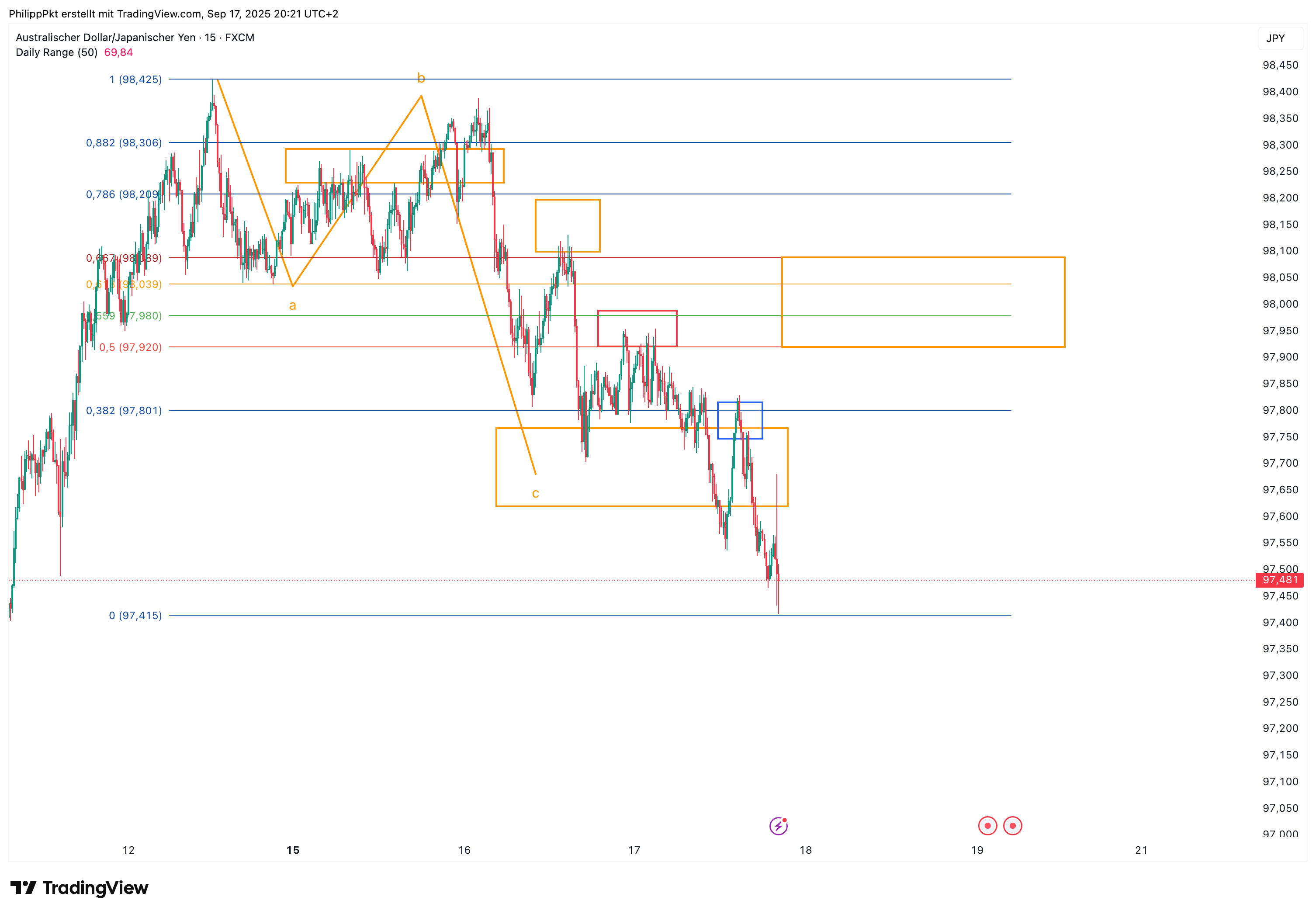Select the date label 21 on time axis
The image size is (1316, 914).
(x=1141, y=850)
